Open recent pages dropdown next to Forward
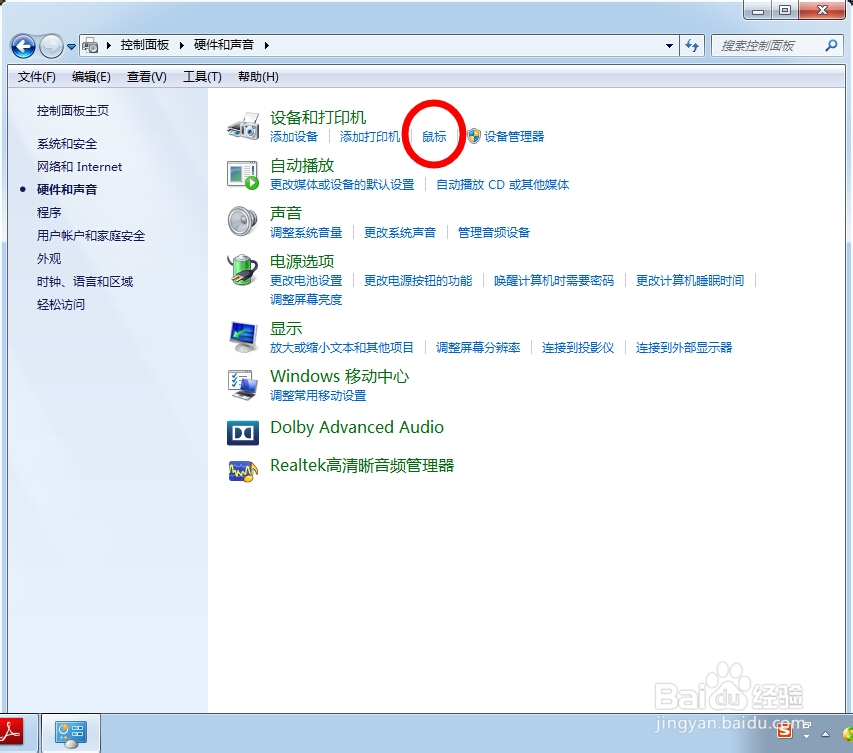This screenshot has height=753, width=853. [71, 47]
